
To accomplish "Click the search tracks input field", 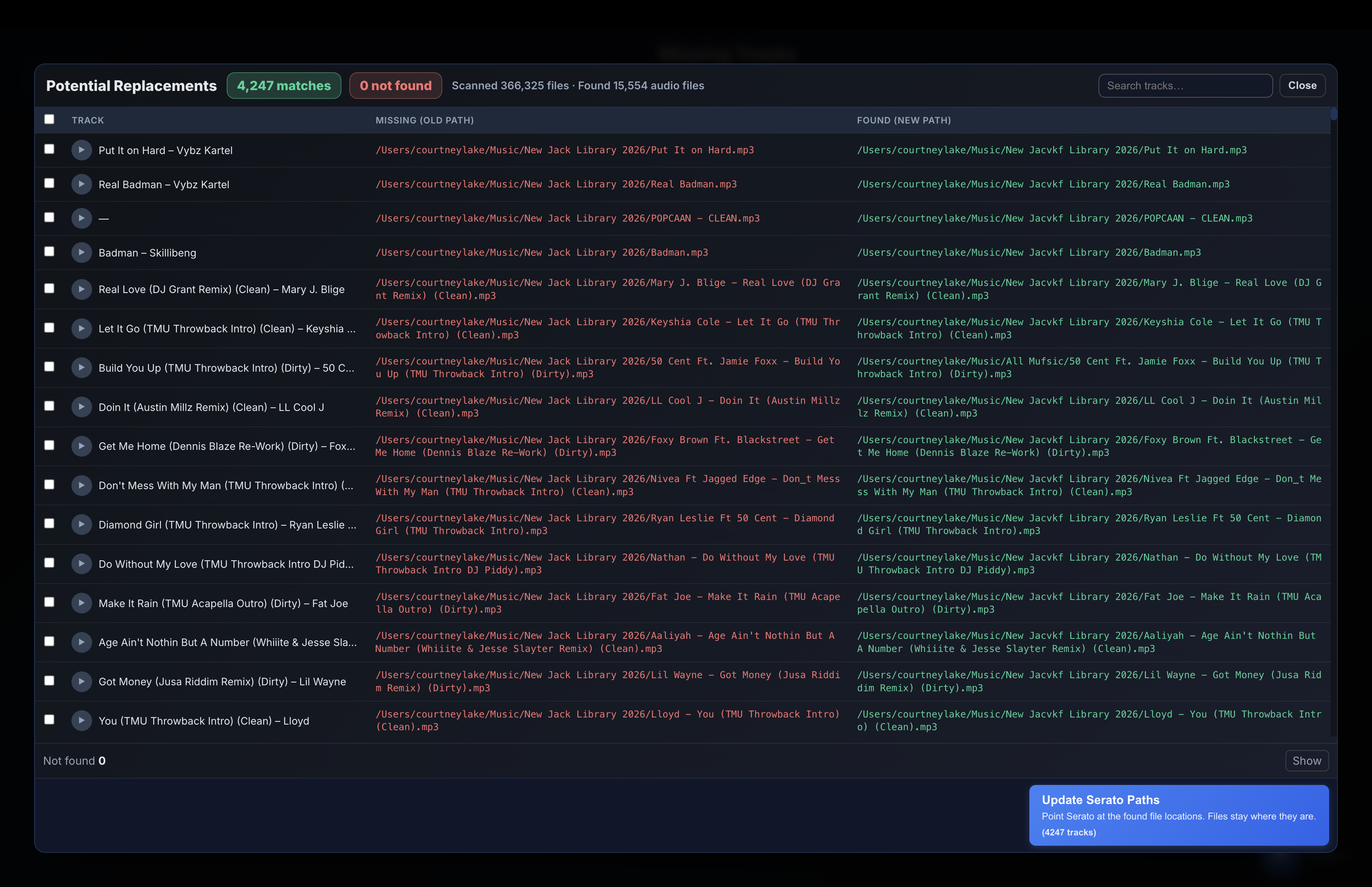I will click(x=1185, y=85).
